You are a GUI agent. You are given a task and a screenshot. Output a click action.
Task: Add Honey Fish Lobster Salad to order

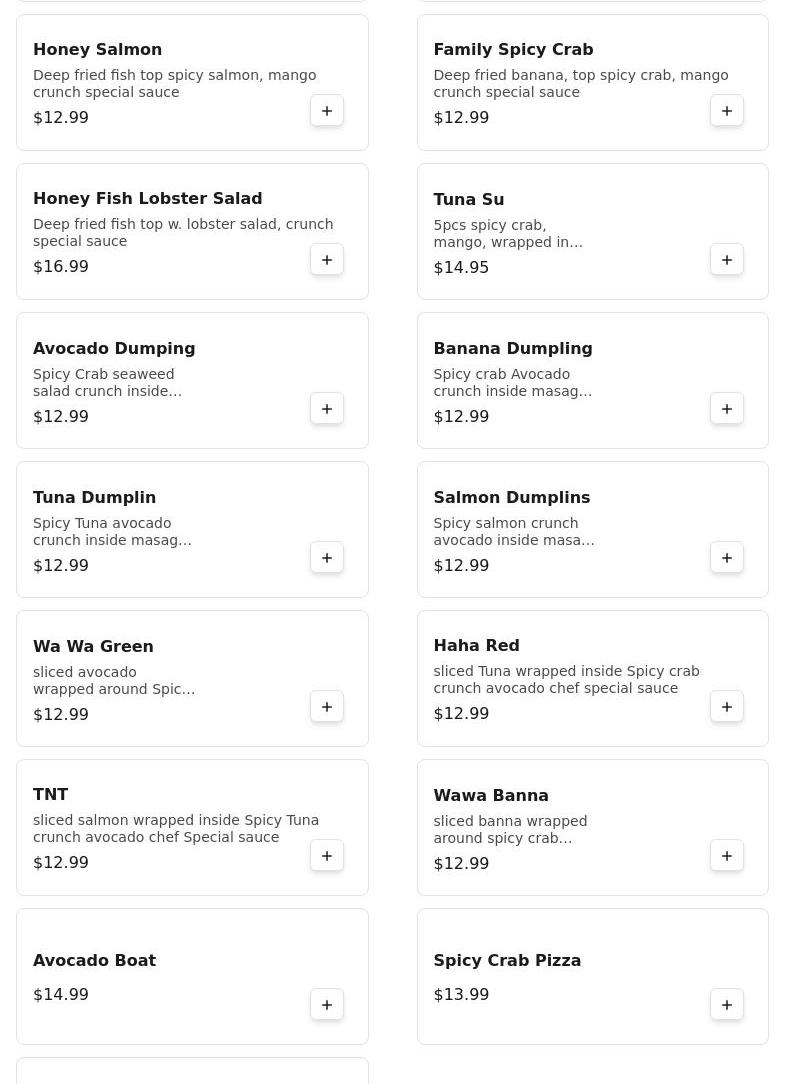tap(327, 260)
